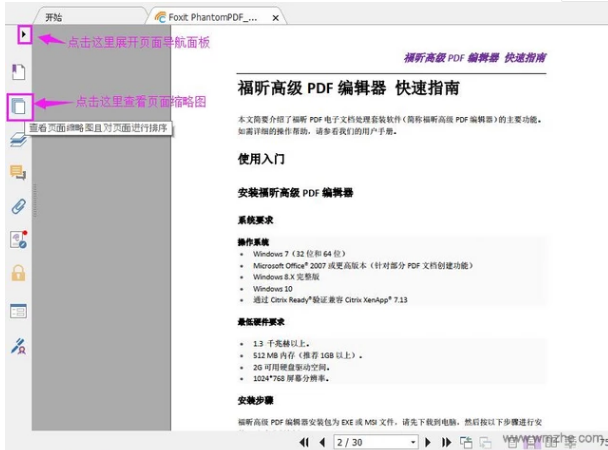Open the page thumbnails panel
The height and width of the screenshot is (450, 608).
[18, 106]
